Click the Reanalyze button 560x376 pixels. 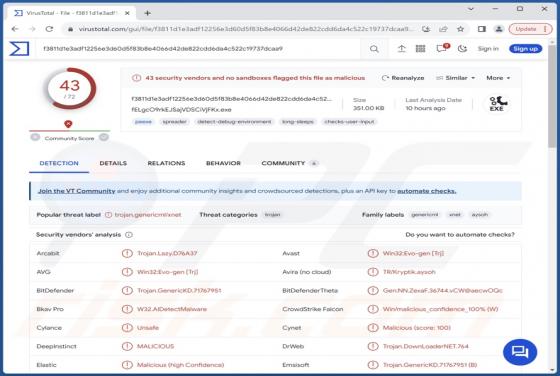click(x=403, y=78)
